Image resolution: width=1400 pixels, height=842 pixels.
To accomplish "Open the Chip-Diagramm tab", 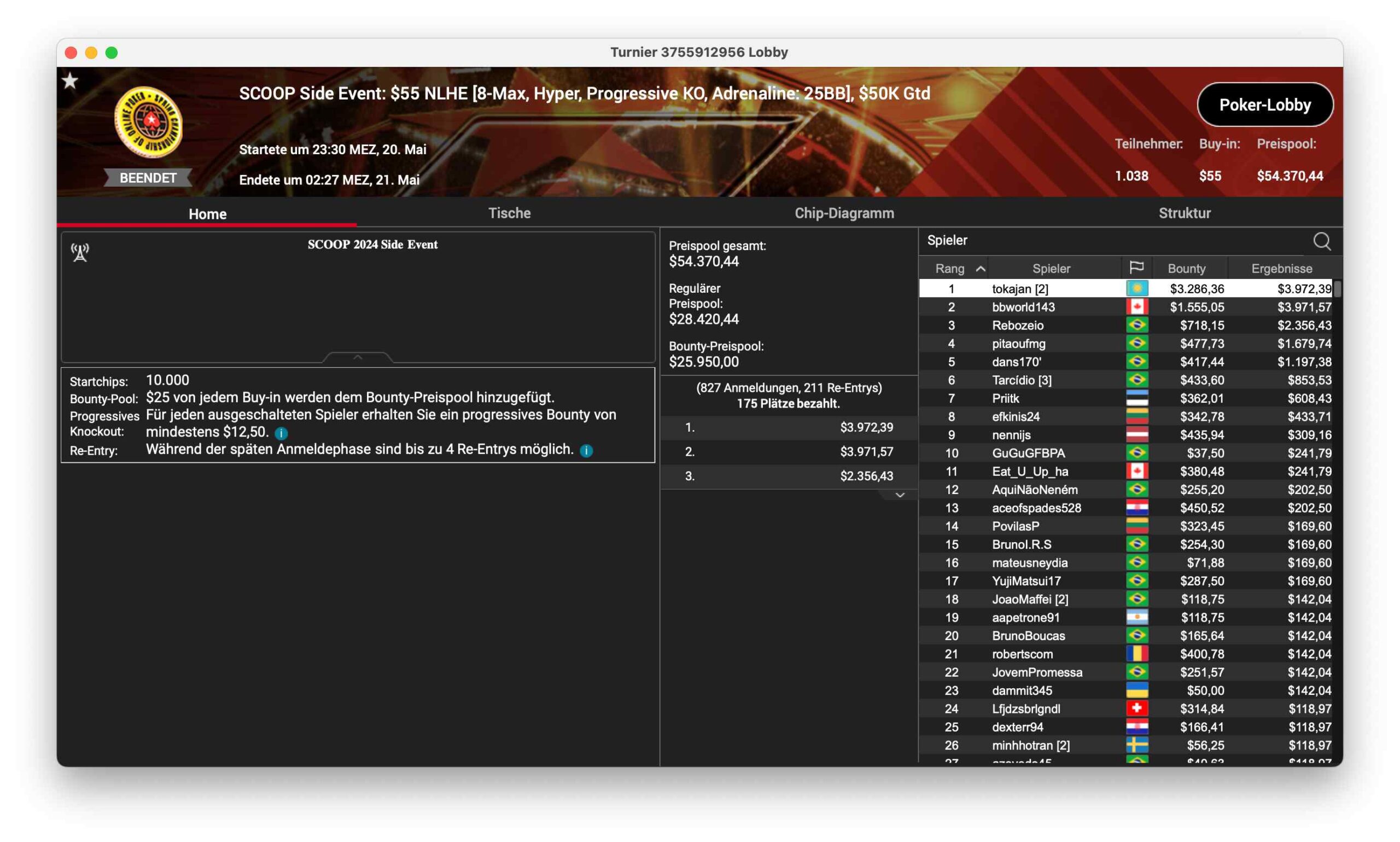I will tap(844, 213).
